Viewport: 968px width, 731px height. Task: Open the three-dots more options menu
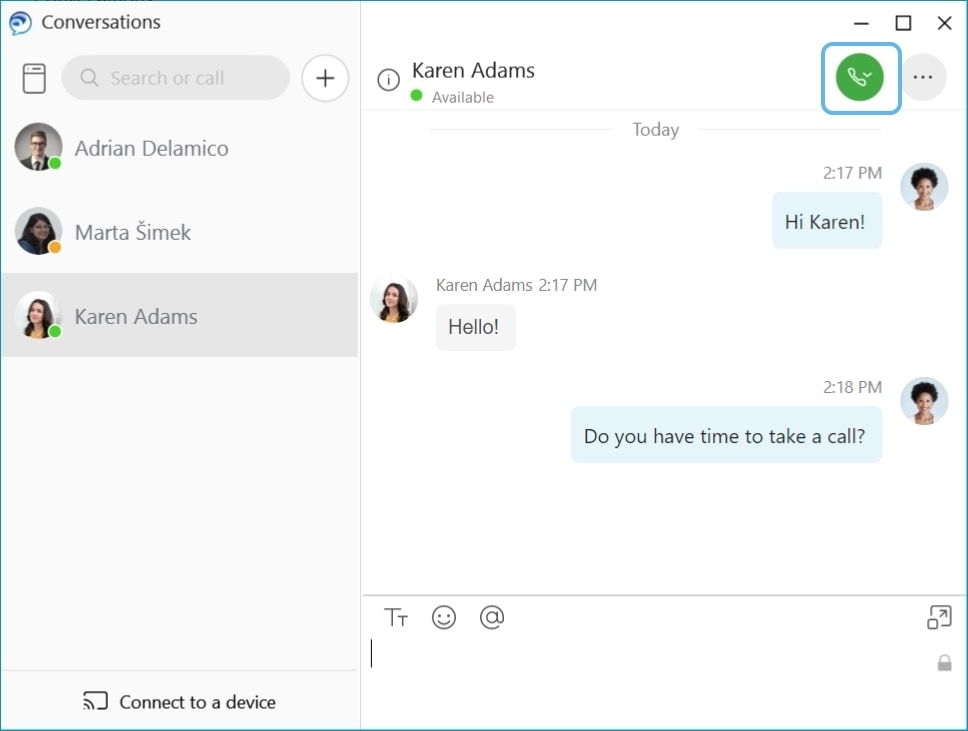click(x=923, y=77)
